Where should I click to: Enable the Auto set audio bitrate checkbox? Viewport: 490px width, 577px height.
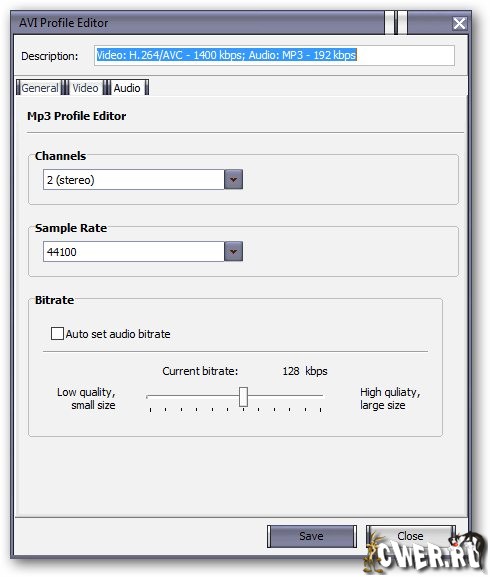click(x=57, y=334)
